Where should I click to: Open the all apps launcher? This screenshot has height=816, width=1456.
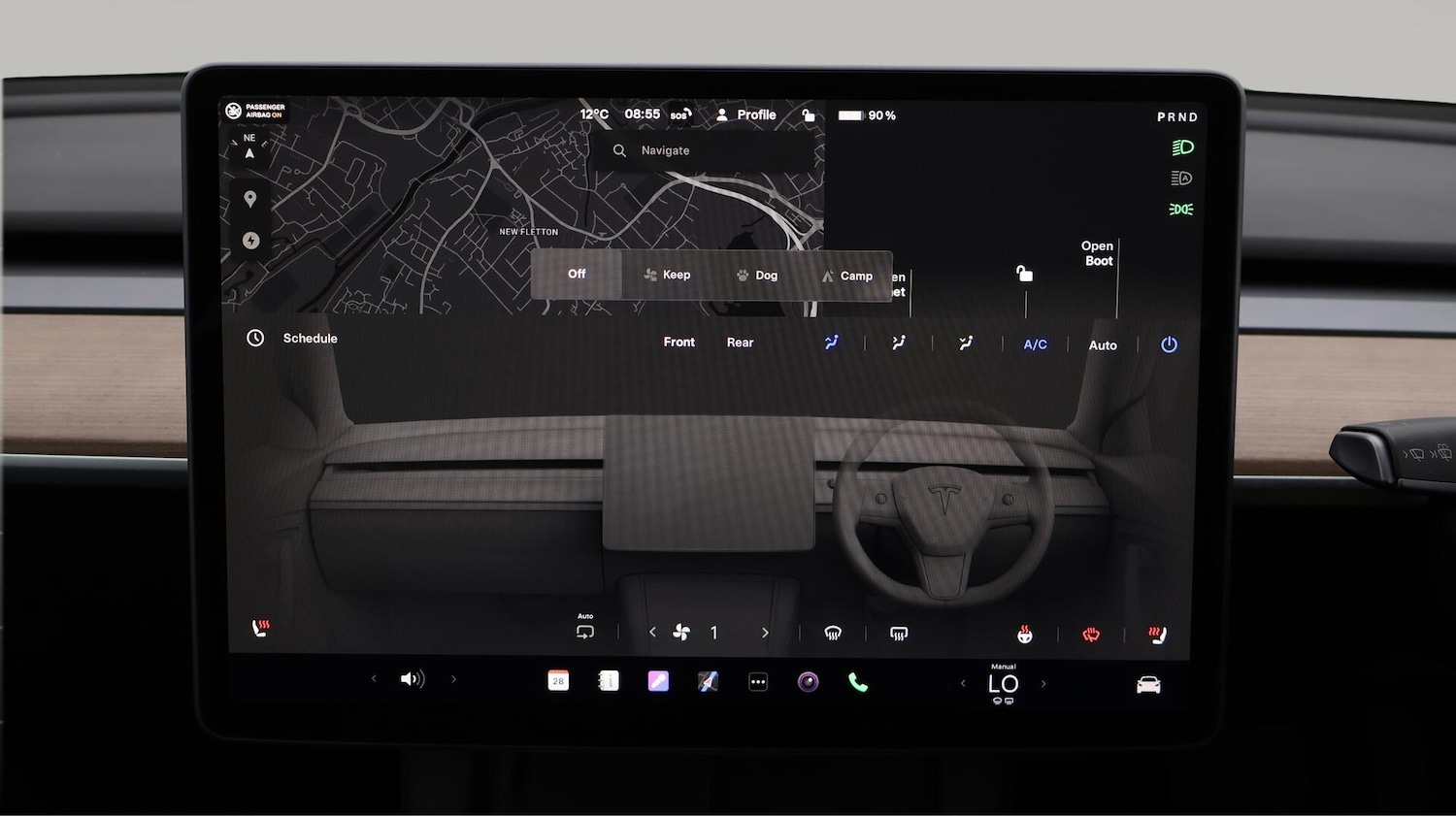758,683
